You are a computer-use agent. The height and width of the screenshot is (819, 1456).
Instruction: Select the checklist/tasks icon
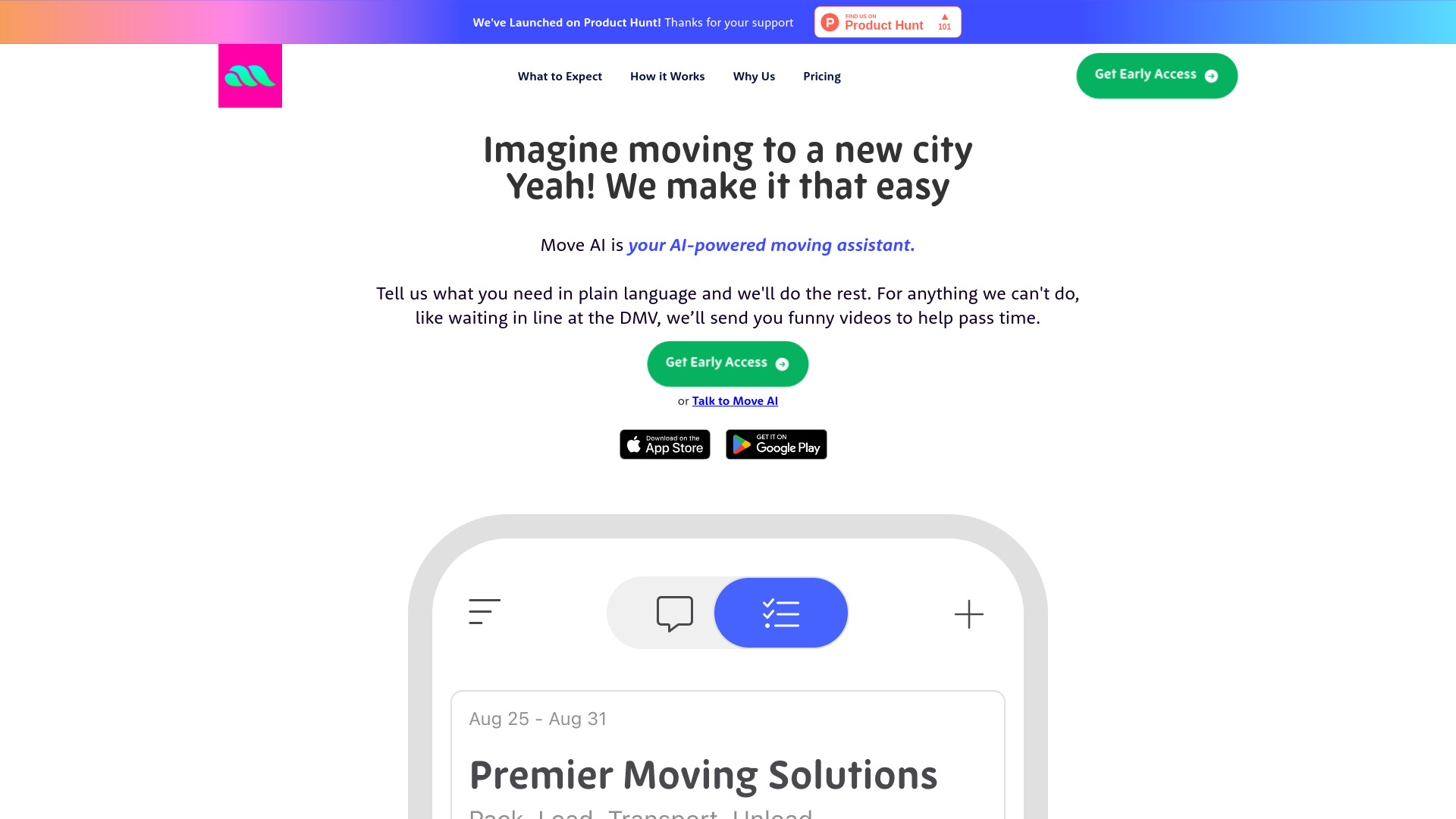click(781, 612)
